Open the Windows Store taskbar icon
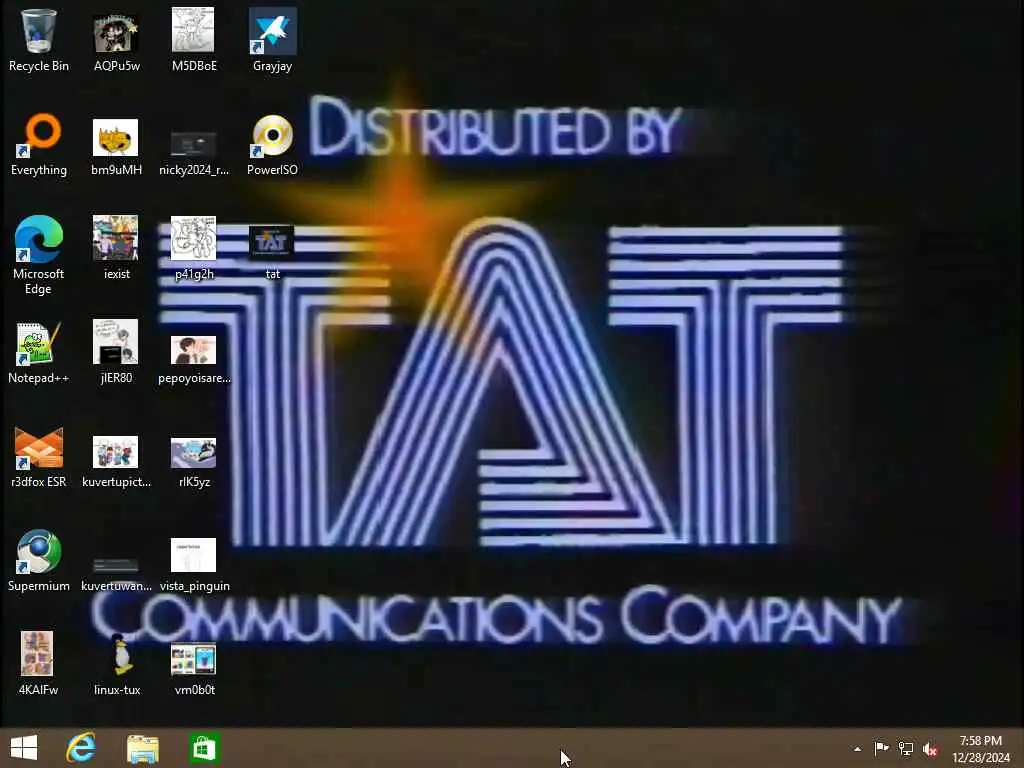The height and width of the screenshot is (768, 1024). [x=204, y=748]
